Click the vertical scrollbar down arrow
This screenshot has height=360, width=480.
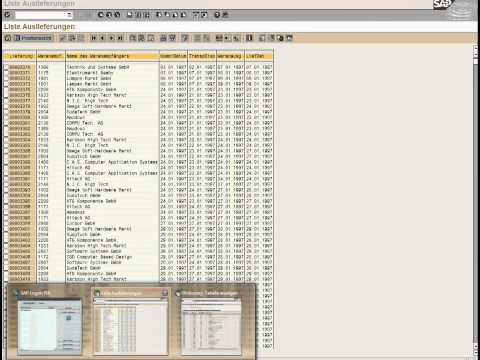(x=476, y=352)
